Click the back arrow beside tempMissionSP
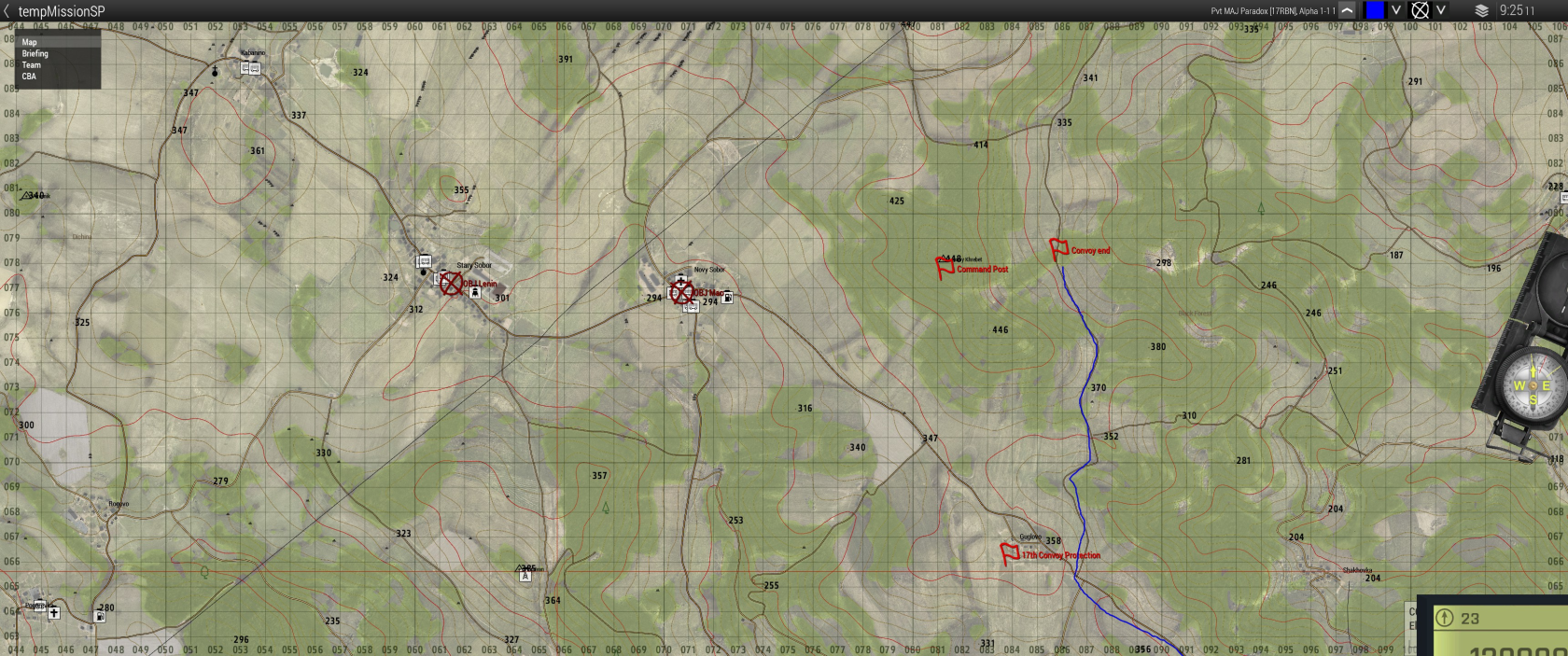This screenshot has height=656, width=1568. coord(7,11)
